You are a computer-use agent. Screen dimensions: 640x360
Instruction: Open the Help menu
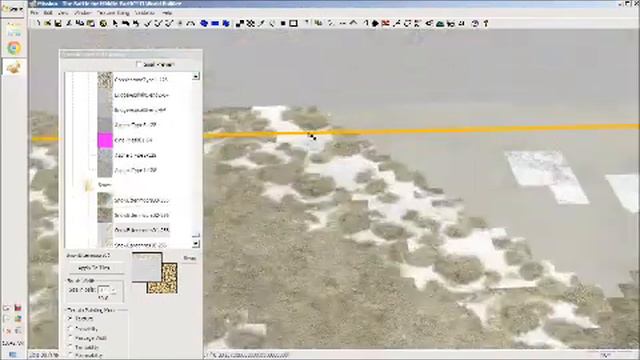(167, 13)
